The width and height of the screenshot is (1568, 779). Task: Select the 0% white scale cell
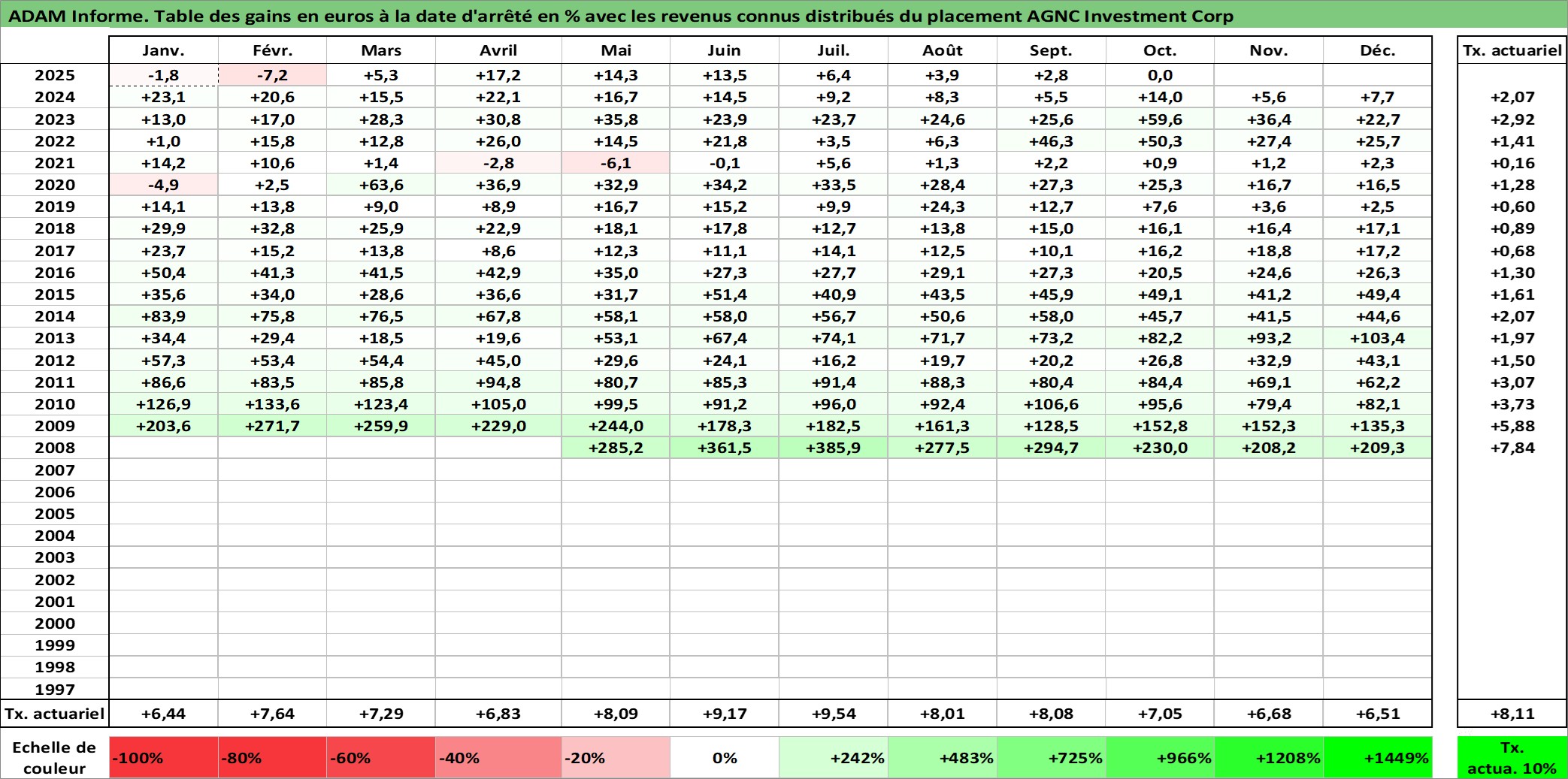(724, 757)
